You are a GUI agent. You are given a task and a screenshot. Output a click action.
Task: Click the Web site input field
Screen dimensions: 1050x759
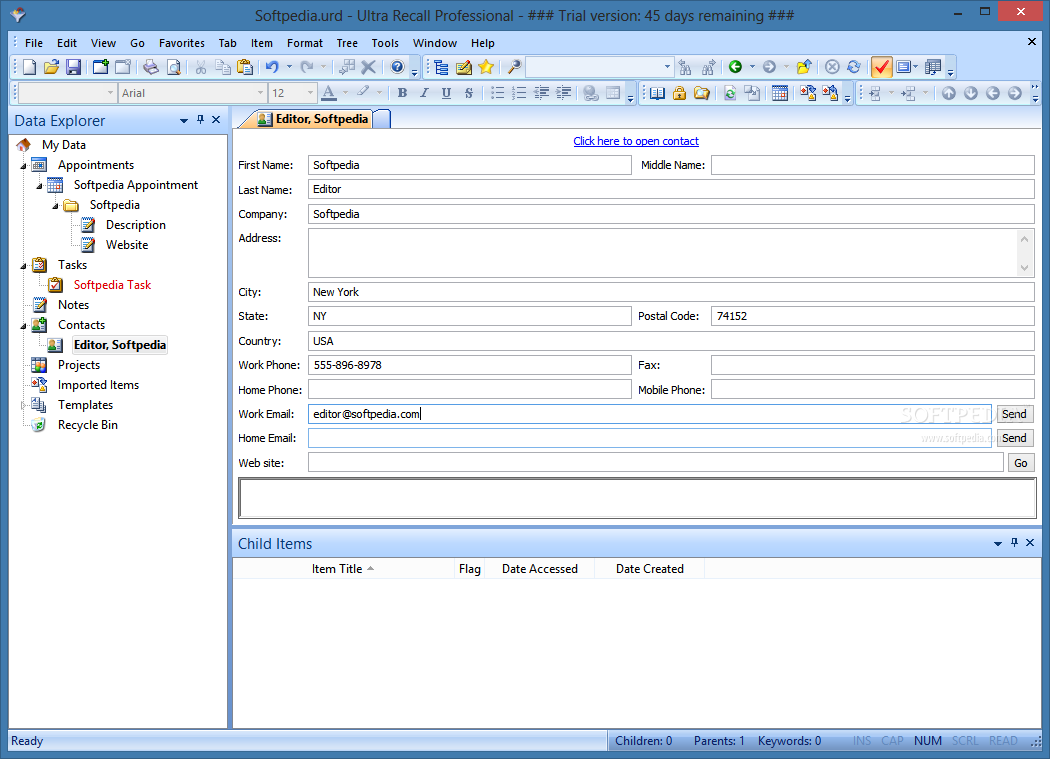tap(656, 463)
